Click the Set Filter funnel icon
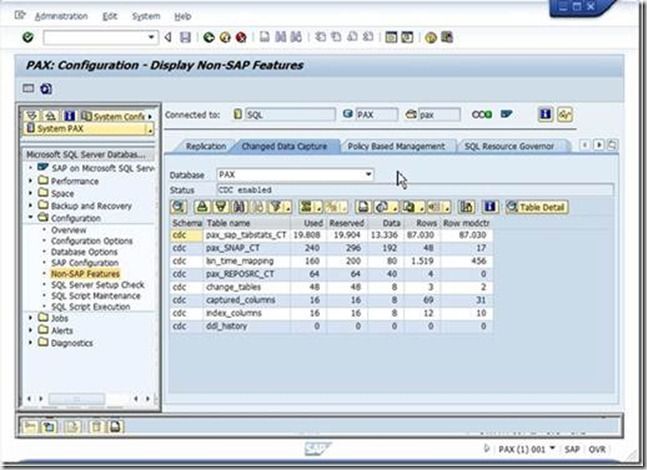The width and height of the screenshot is (647, 470). (x=277, y=207)
